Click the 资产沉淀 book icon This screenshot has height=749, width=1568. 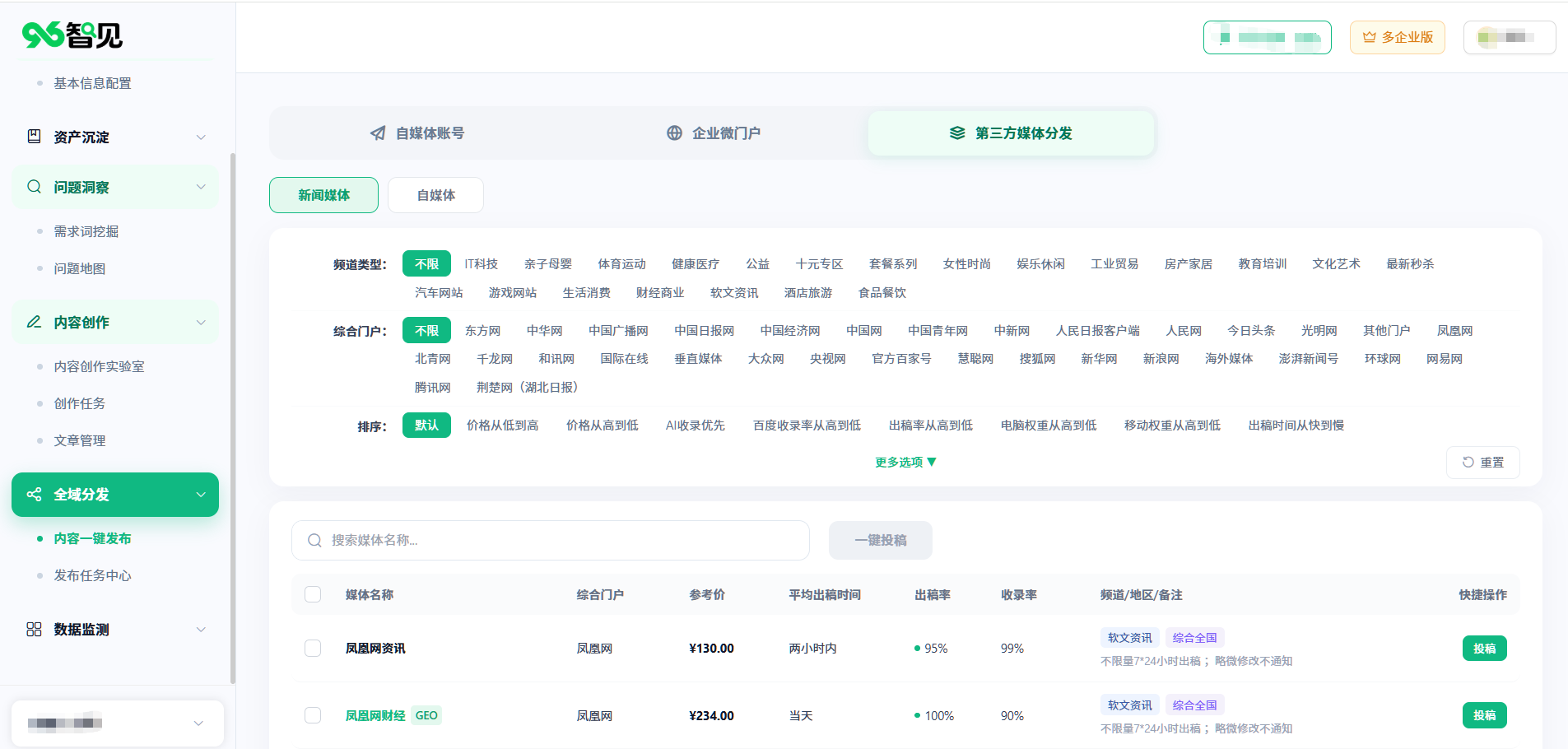(34, 137)
